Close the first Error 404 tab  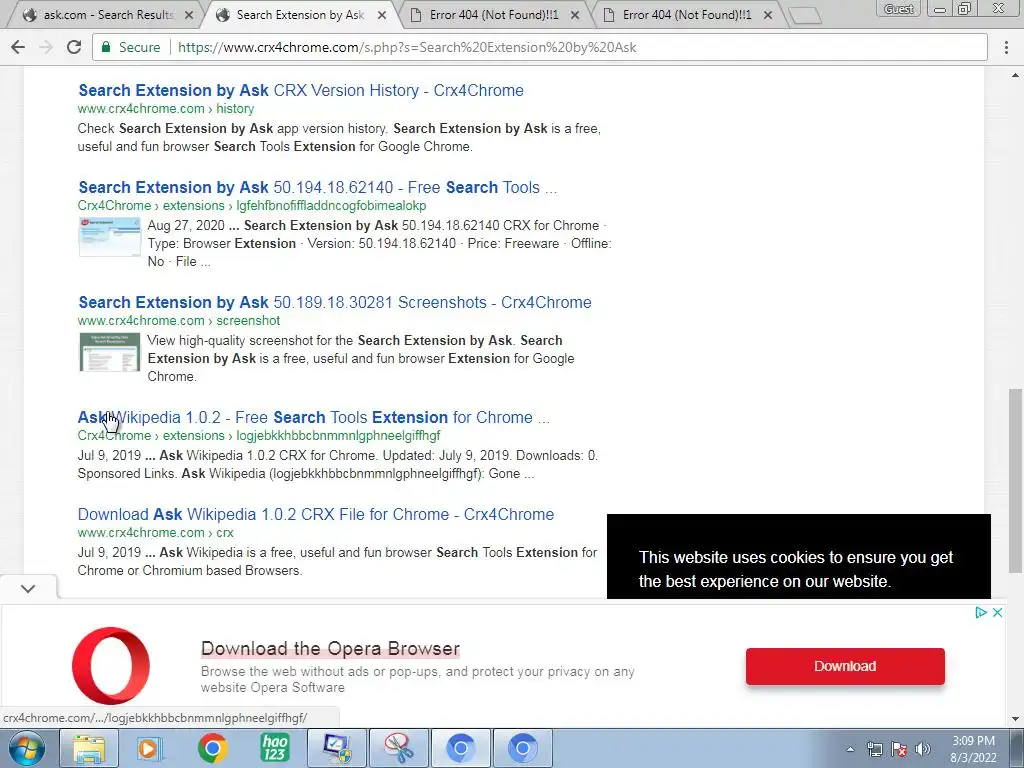(x=575, y=15)
